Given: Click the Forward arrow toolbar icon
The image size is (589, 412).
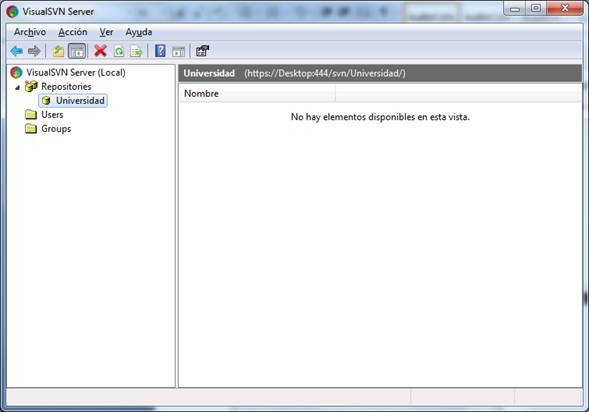Looking at the screenshot, I should tap(34, 51).
